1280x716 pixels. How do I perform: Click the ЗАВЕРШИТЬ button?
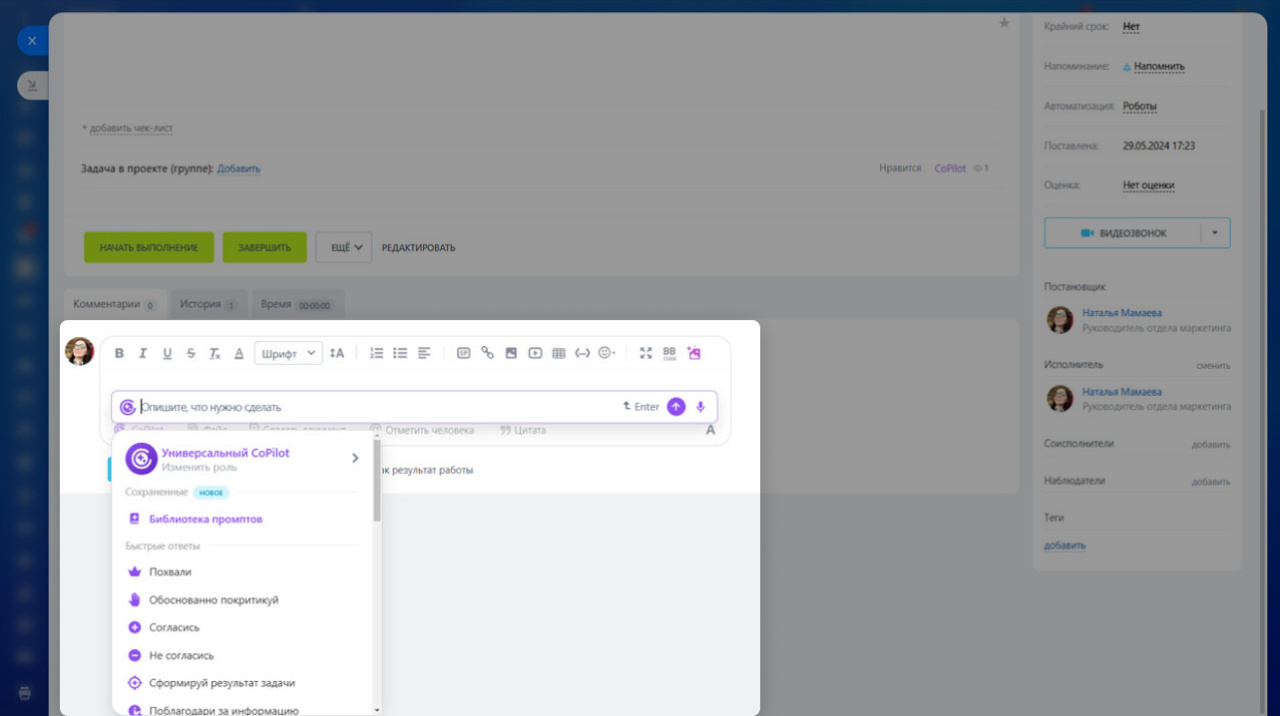[x=264, y=248]
